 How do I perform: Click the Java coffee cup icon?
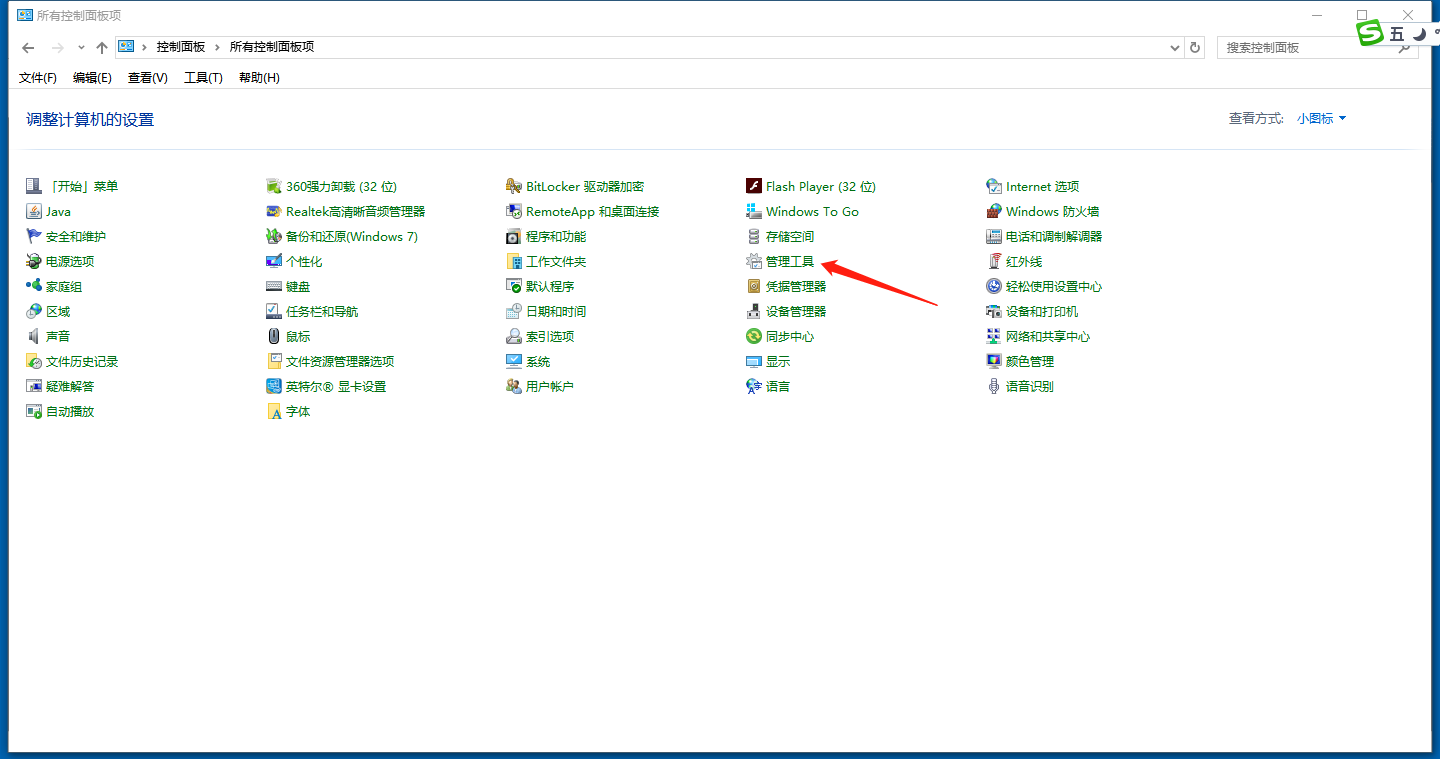34,211
